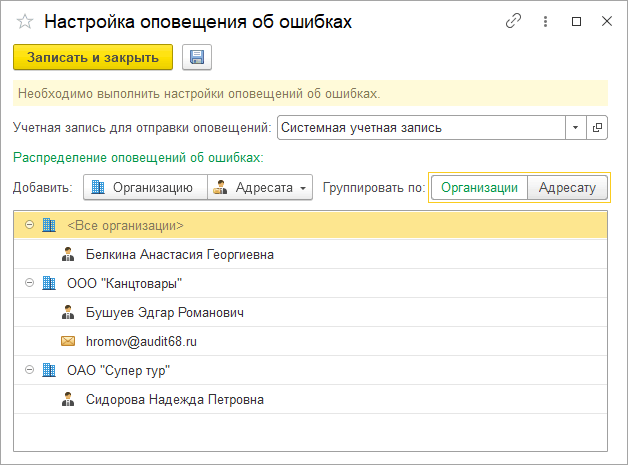Collapse the ООО "Канцтовары" node

[x=29, y=283]
